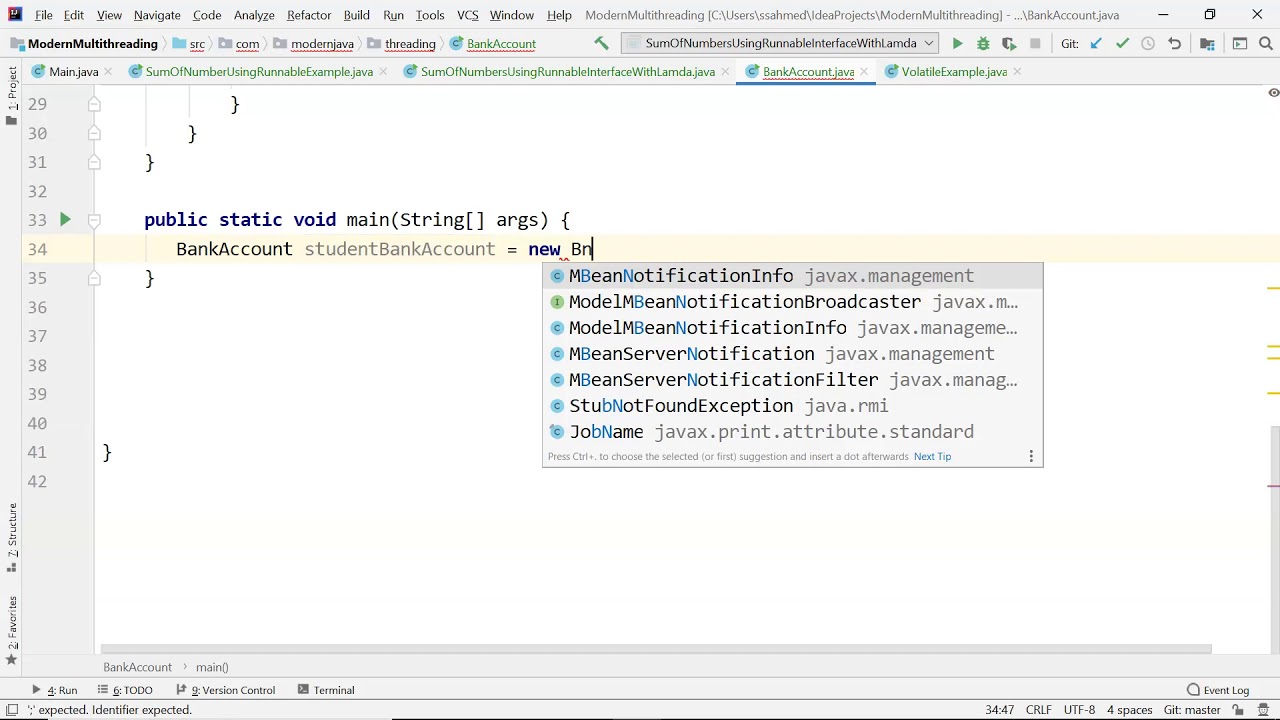Close the BankAccount.java tab
Image resolution: width=1280 pixels, height=720 pixels.
tap(864, 72)
